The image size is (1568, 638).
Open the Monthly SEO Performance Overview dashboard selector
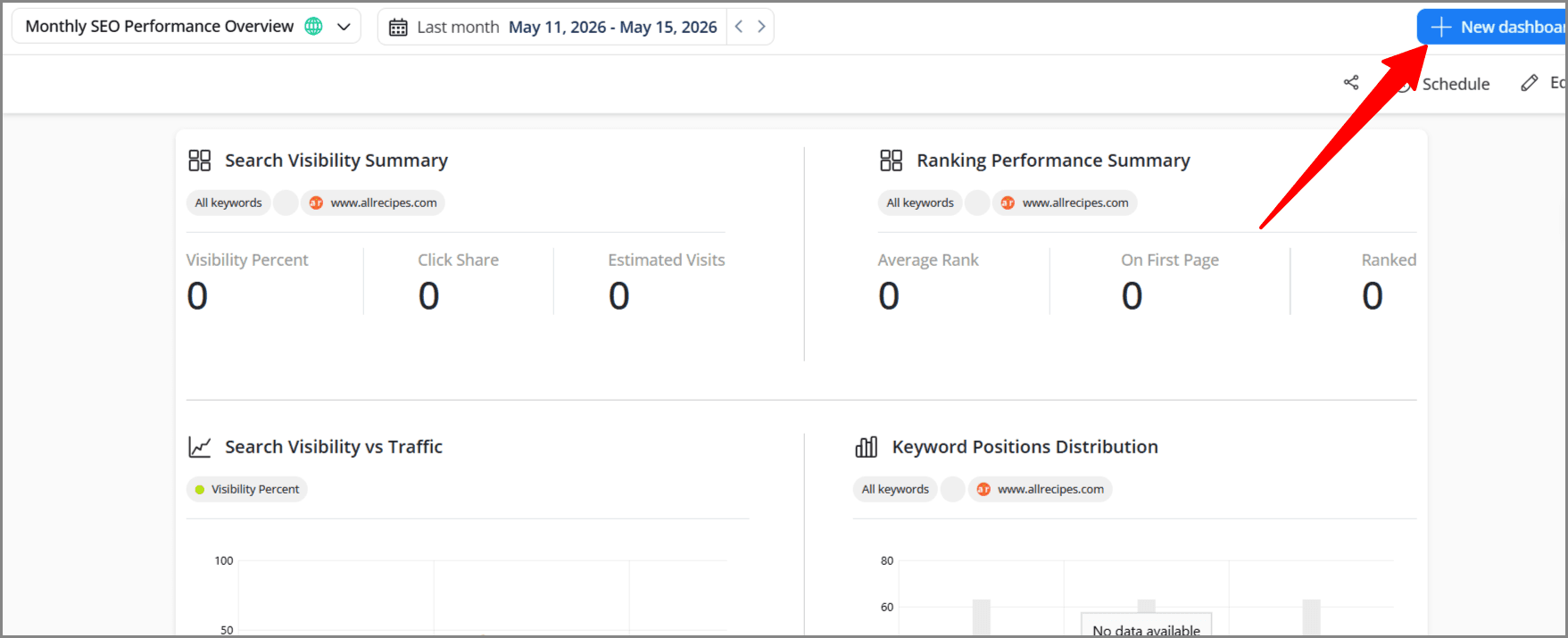tap(186, 27)
